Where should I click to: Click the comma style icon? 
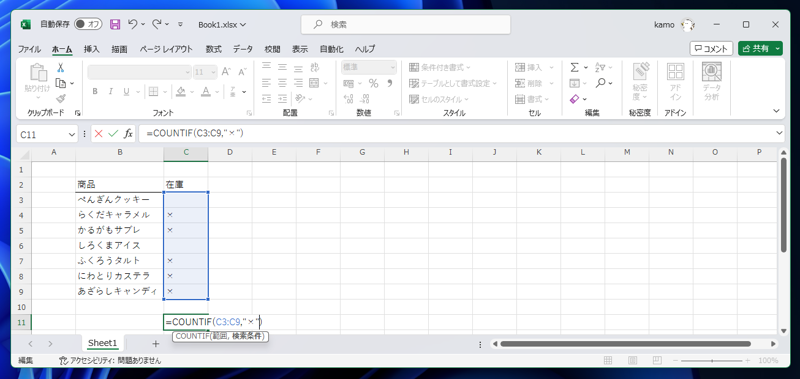(389, 83)
